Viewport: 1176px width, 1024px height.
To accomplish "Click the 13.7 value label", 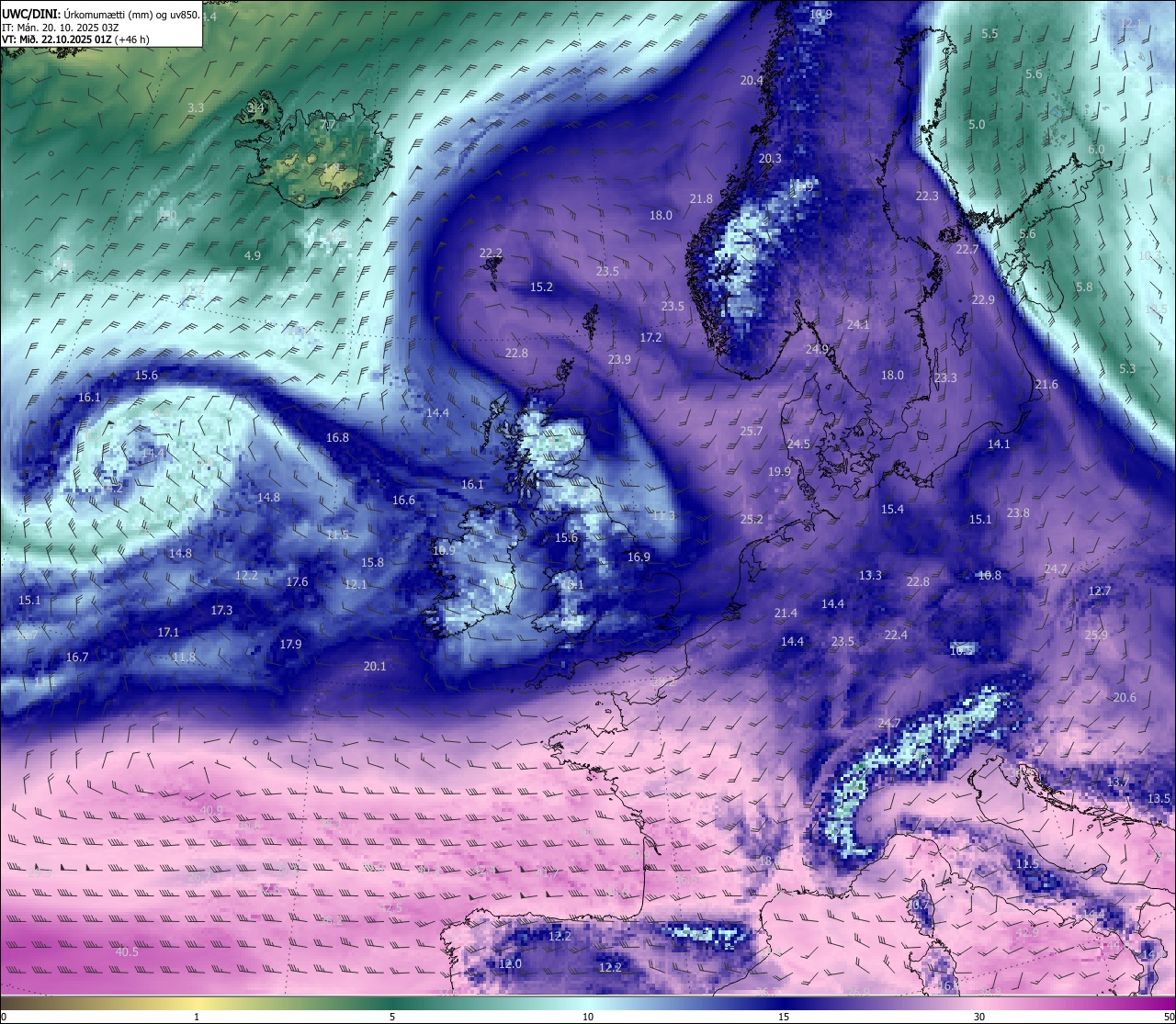I will [x=1118, y=782].
